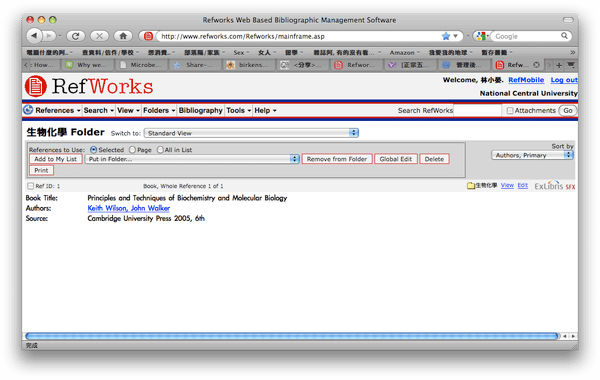The width and height of the screenshot is (600, 380).
Task: Click the Go search button
Action: pos(567,110)
